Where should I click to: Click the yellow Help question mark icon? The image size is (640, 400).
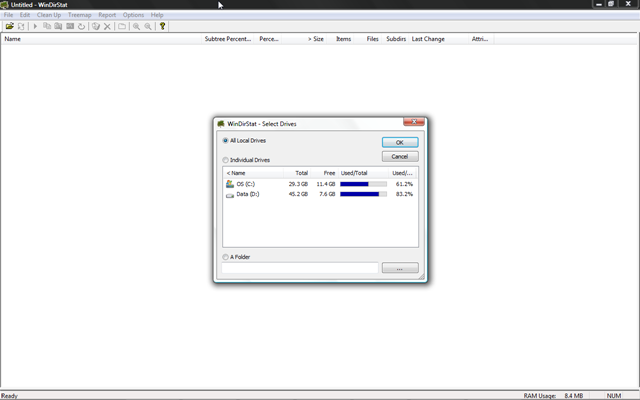tap(162, 26)
